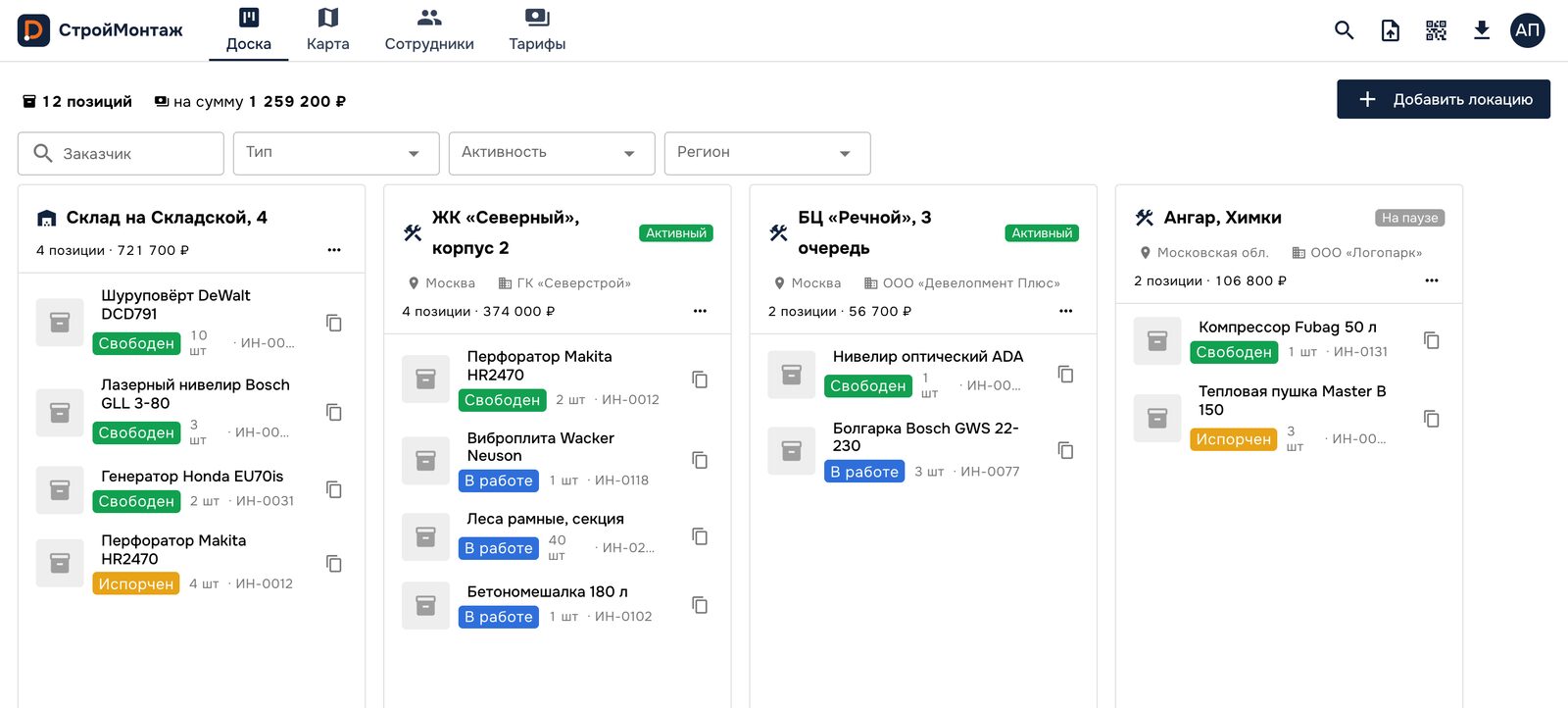Image resolution: width=1568 pixels, height=708 pixels.
Task: Open the QR code scanner icon
Action: pos(1436,30)
